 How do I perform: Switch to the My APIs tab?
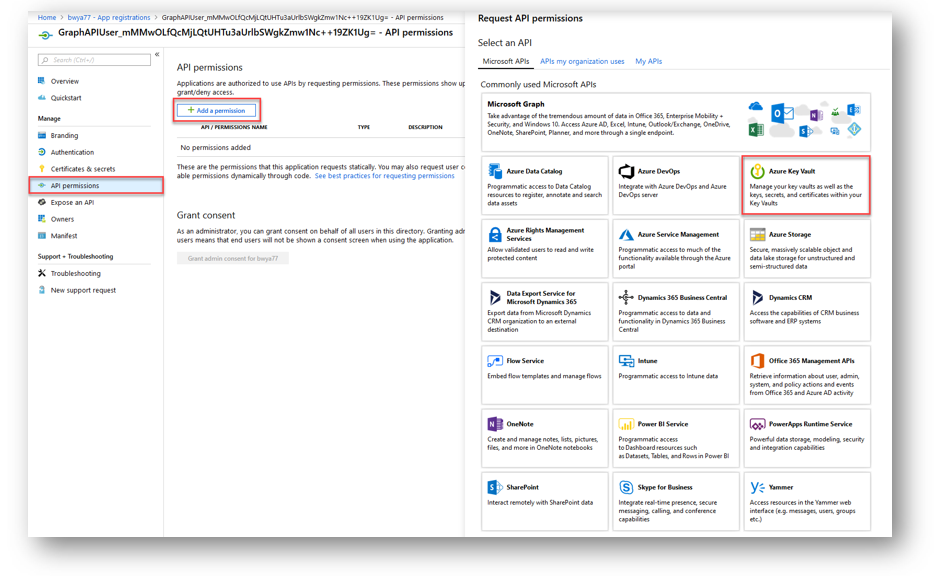648,61
